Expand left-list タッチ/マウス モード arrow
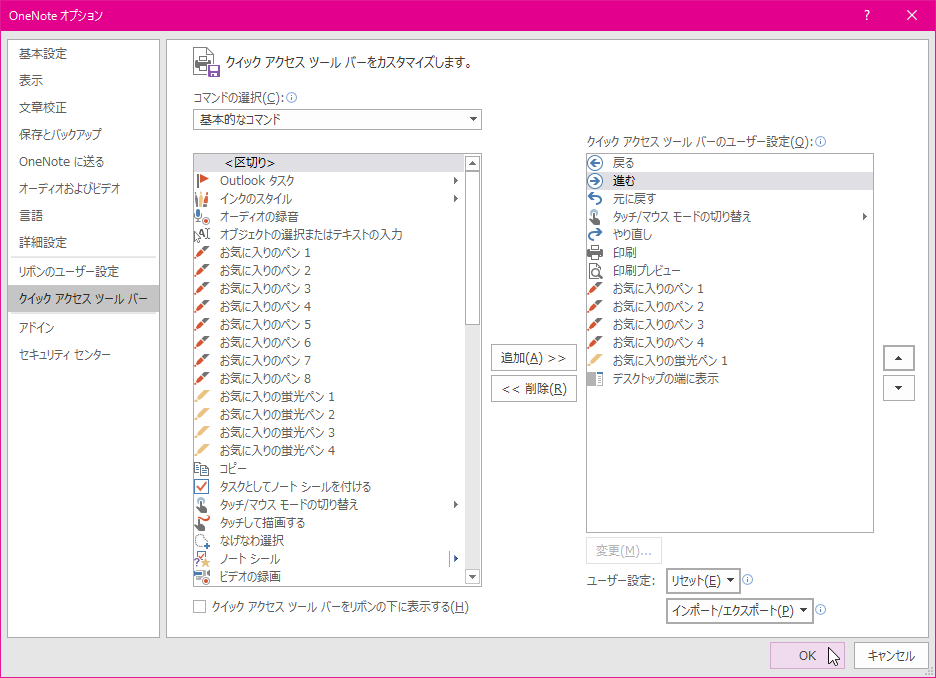 [x=455, y=505]
